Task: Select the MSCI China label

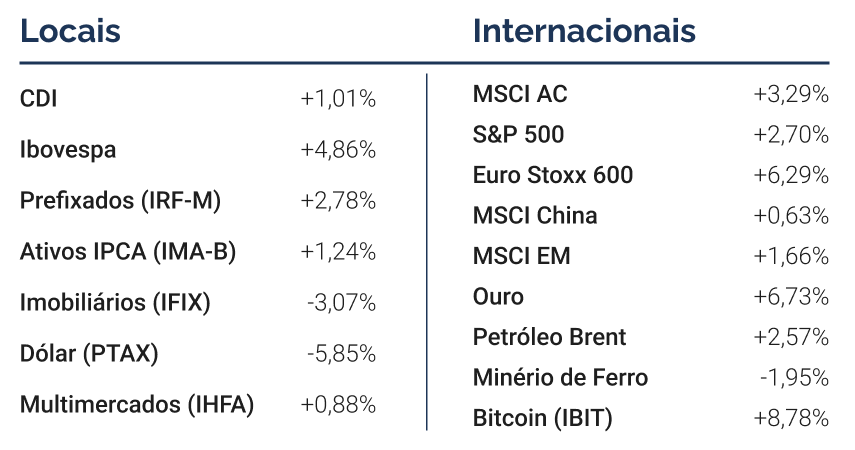Action: pos(535,215)
